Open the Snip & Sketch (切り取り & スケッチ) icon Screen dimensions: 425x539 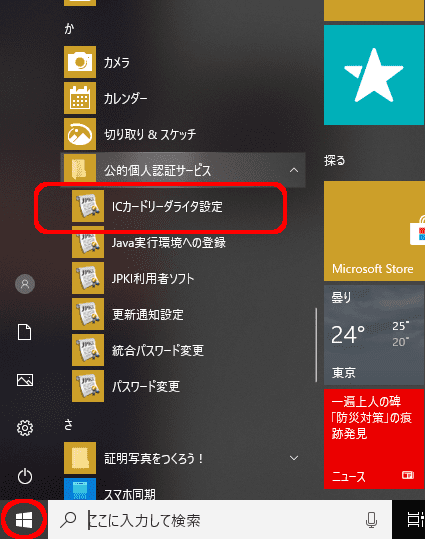tap(80, 134)
